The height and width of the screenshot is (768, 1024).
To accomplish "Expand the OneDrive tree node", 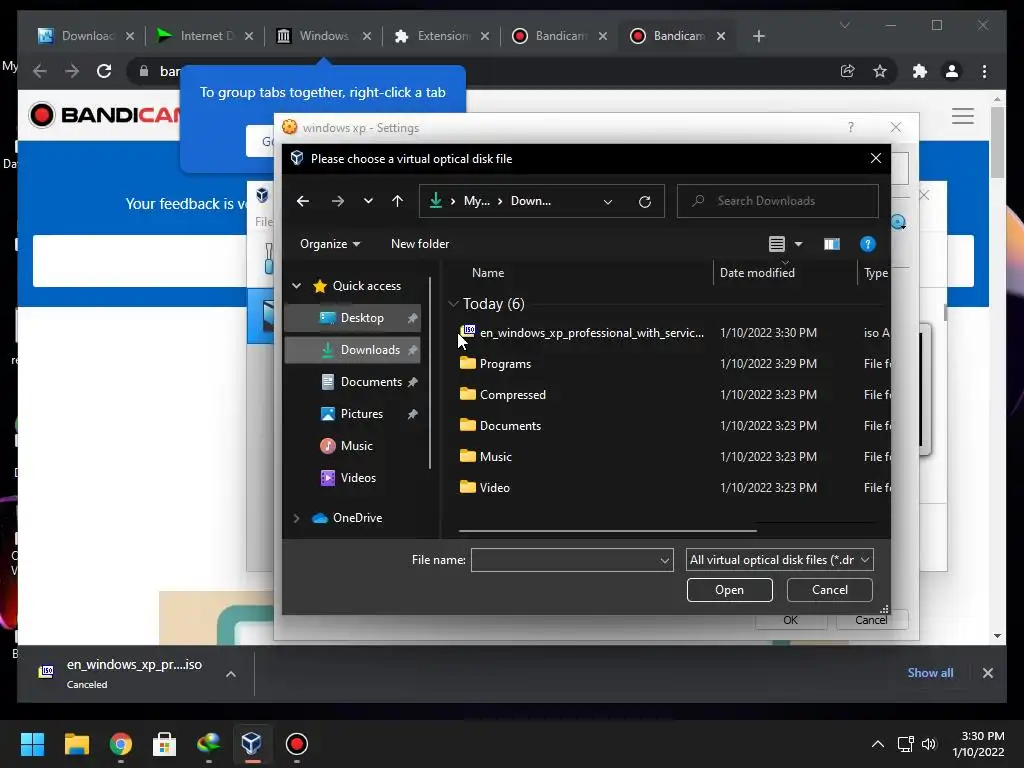I will coord(296,518).
